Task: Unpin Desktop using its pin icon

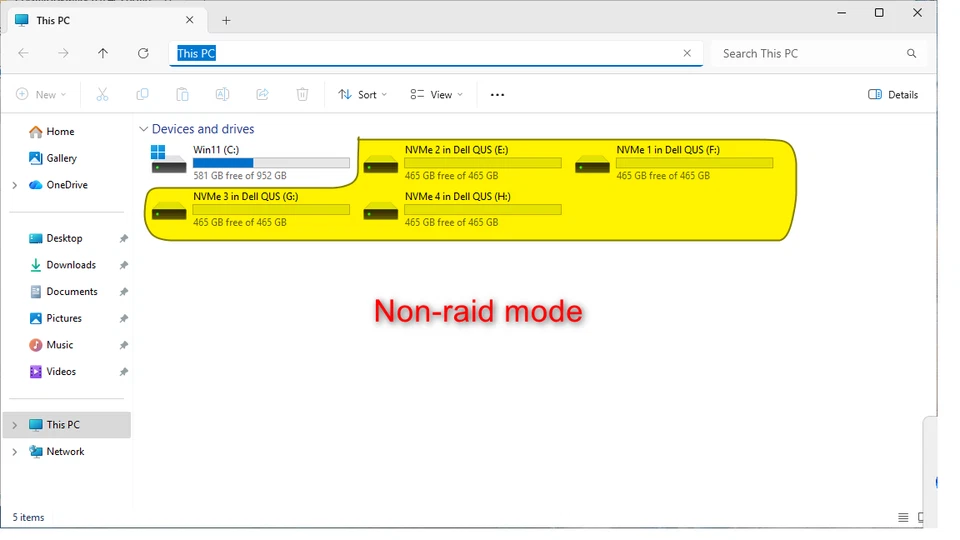Action: (x=124, y=238)
